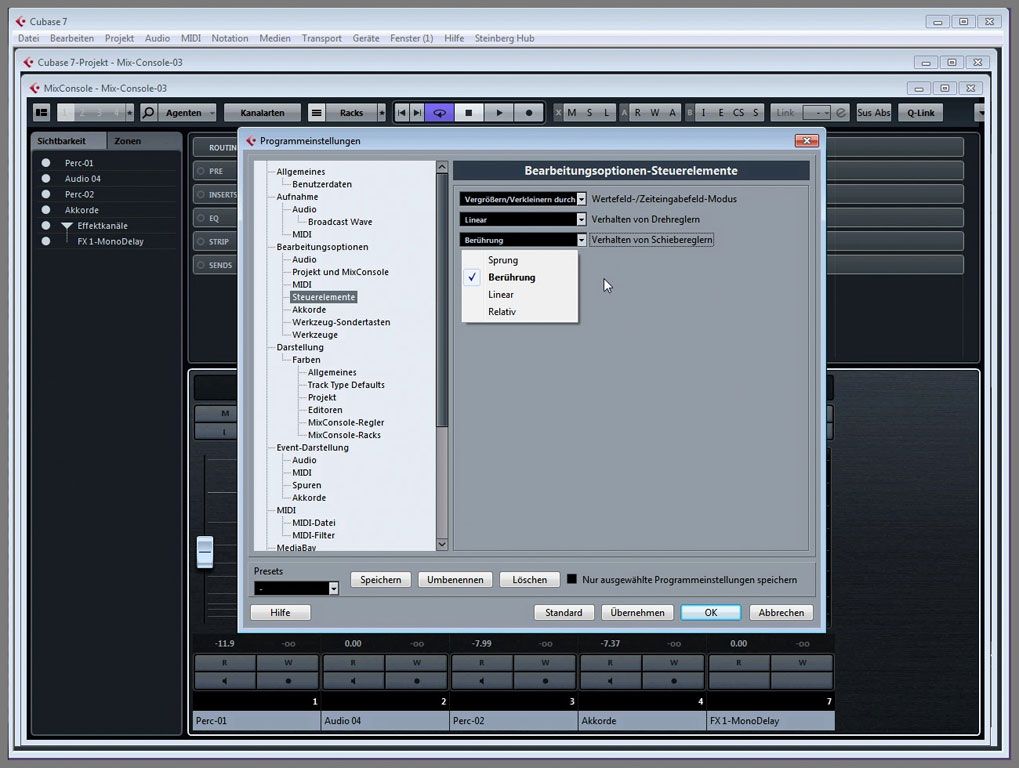Click Speichern preset button
Screen dimensions: 1019x768
[381, 580]
